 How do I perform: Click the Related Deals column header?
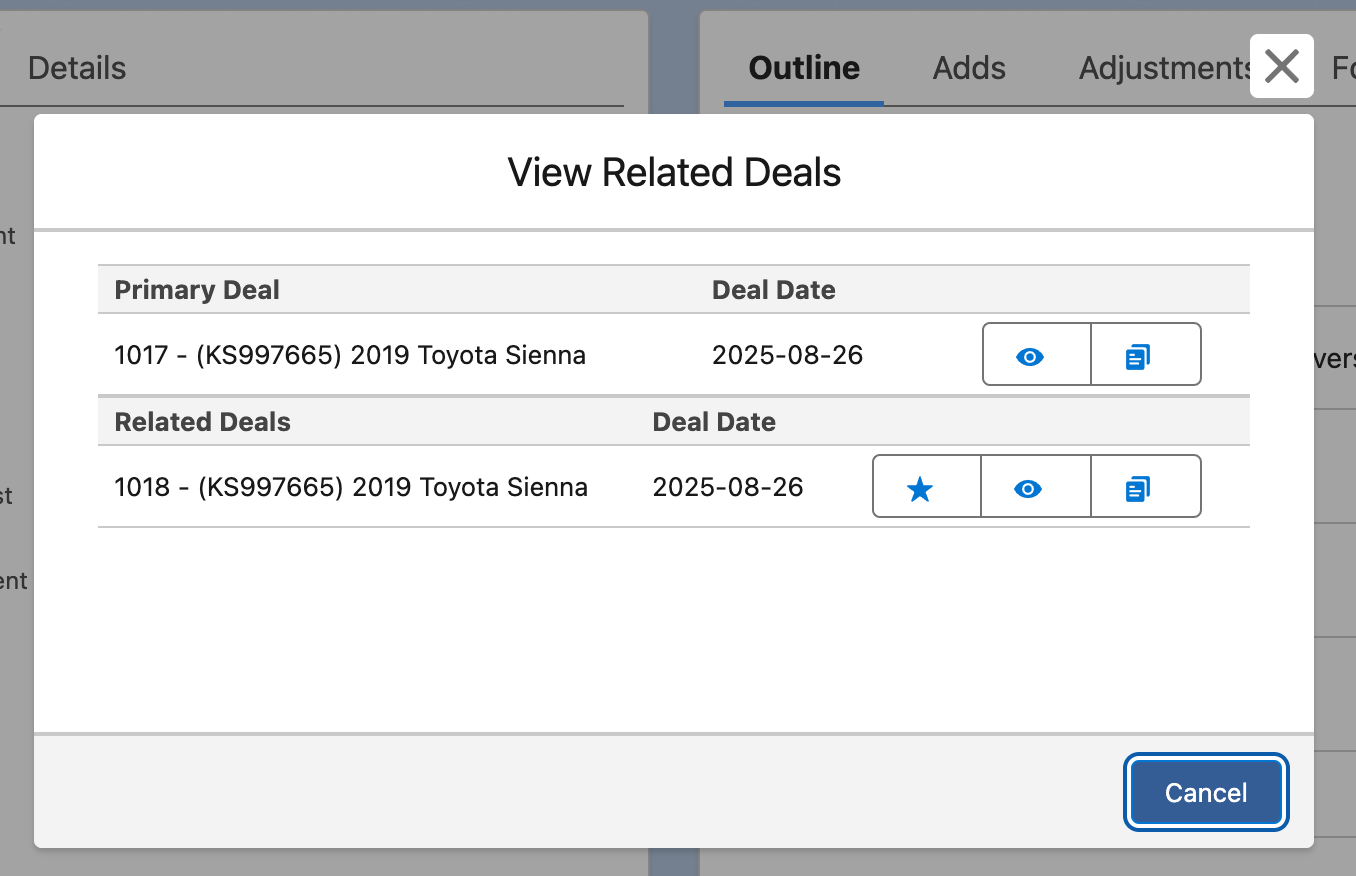point(203,422)
